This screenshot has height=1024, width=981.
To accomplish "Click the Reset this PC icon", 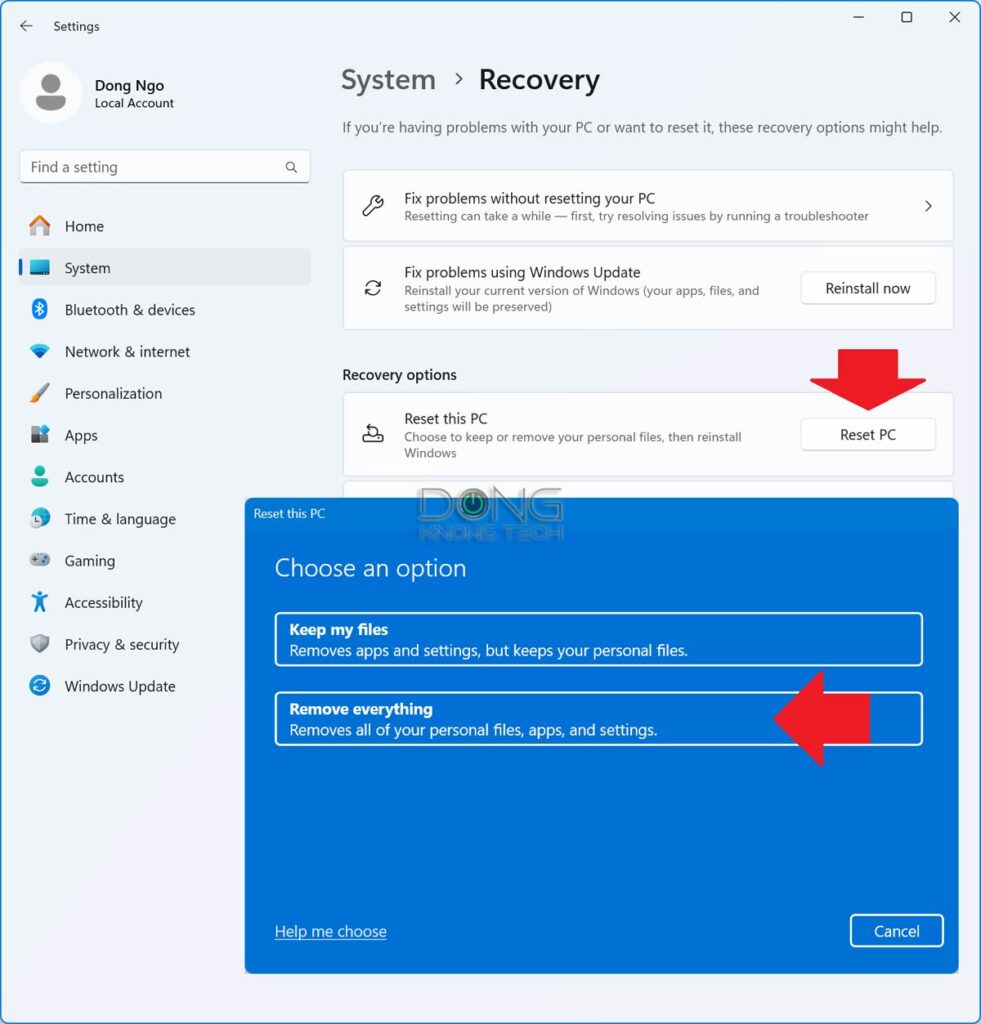I will [x=373, y=434].
